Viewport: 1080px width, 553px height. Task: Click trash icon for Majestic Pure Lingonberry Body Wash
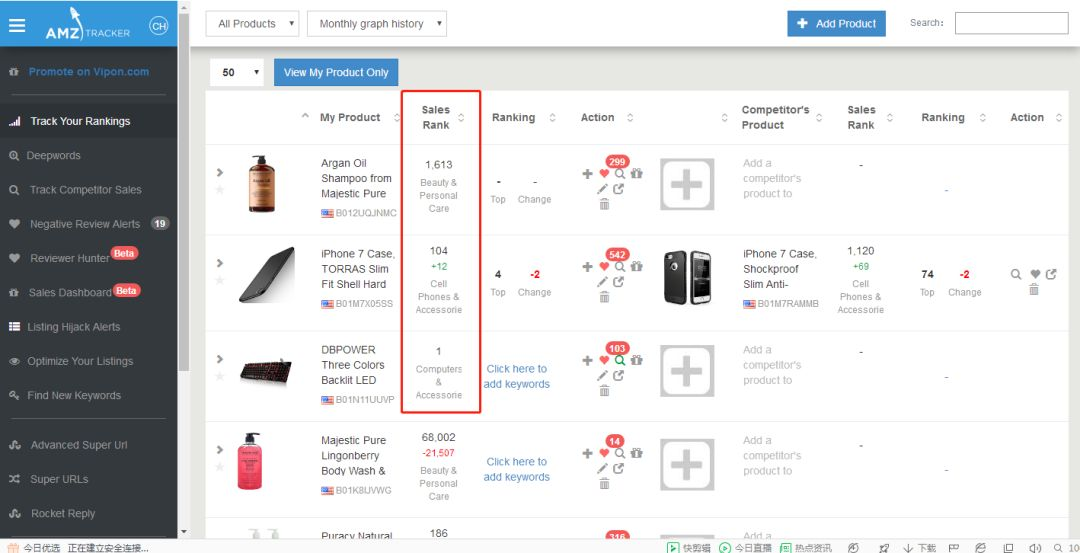pyautogui.click(x=604, y=484)
